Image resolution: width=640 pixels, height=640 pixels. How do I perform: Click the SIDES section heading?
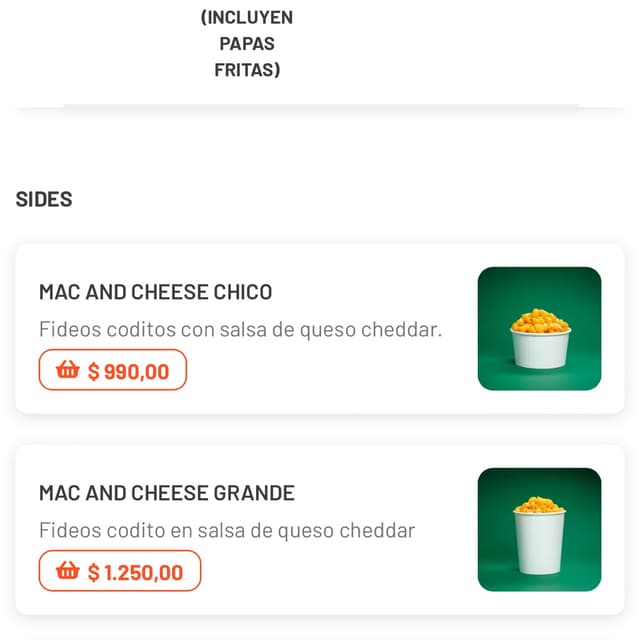(44, 199)
